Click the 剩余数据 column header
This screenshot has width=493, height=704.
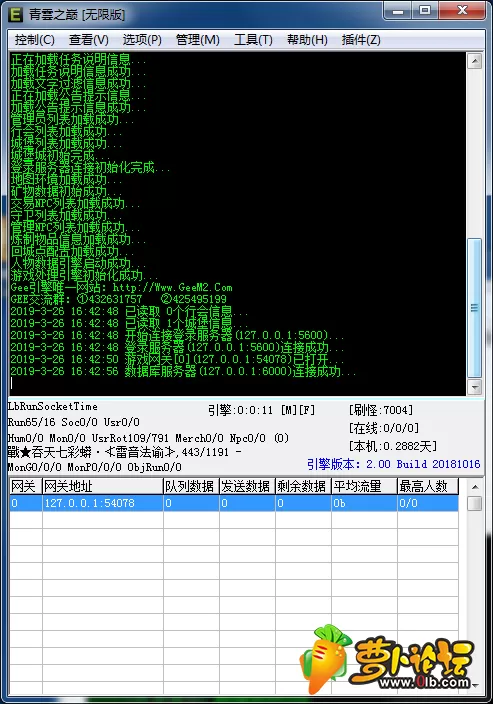pos(303,486)
